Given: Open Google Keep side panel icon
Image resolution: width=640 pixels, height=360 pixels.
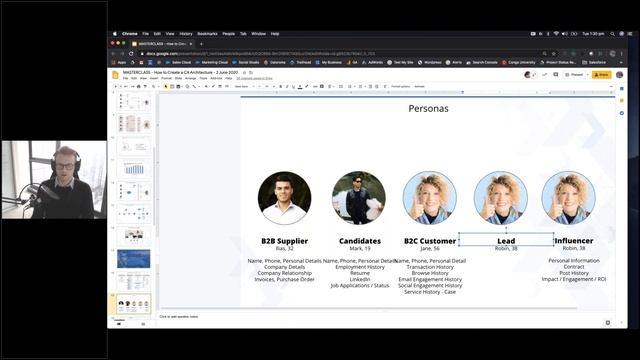Looking at the screenshot, I should 622,100.
